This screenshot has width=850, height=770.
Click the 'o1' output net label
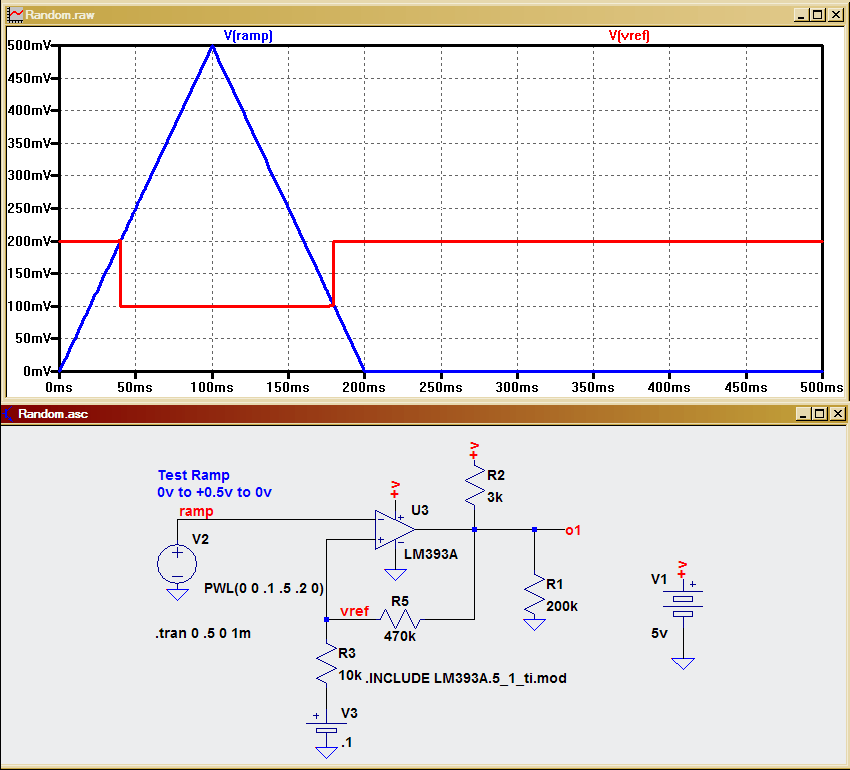[x=573, y=530]
